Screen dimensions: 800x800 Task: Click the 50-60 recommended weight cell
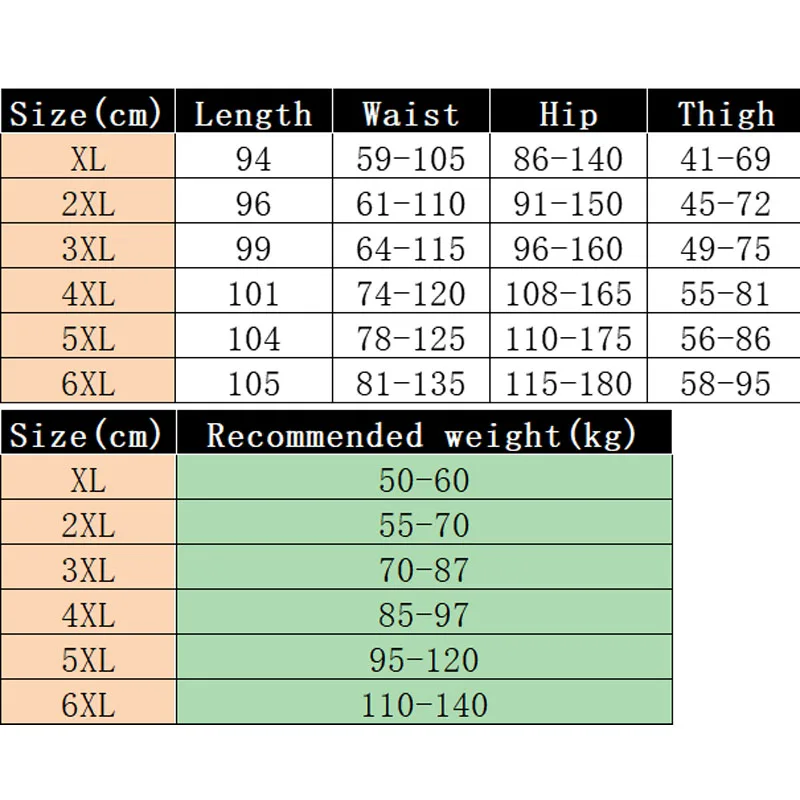click(424, 478)
